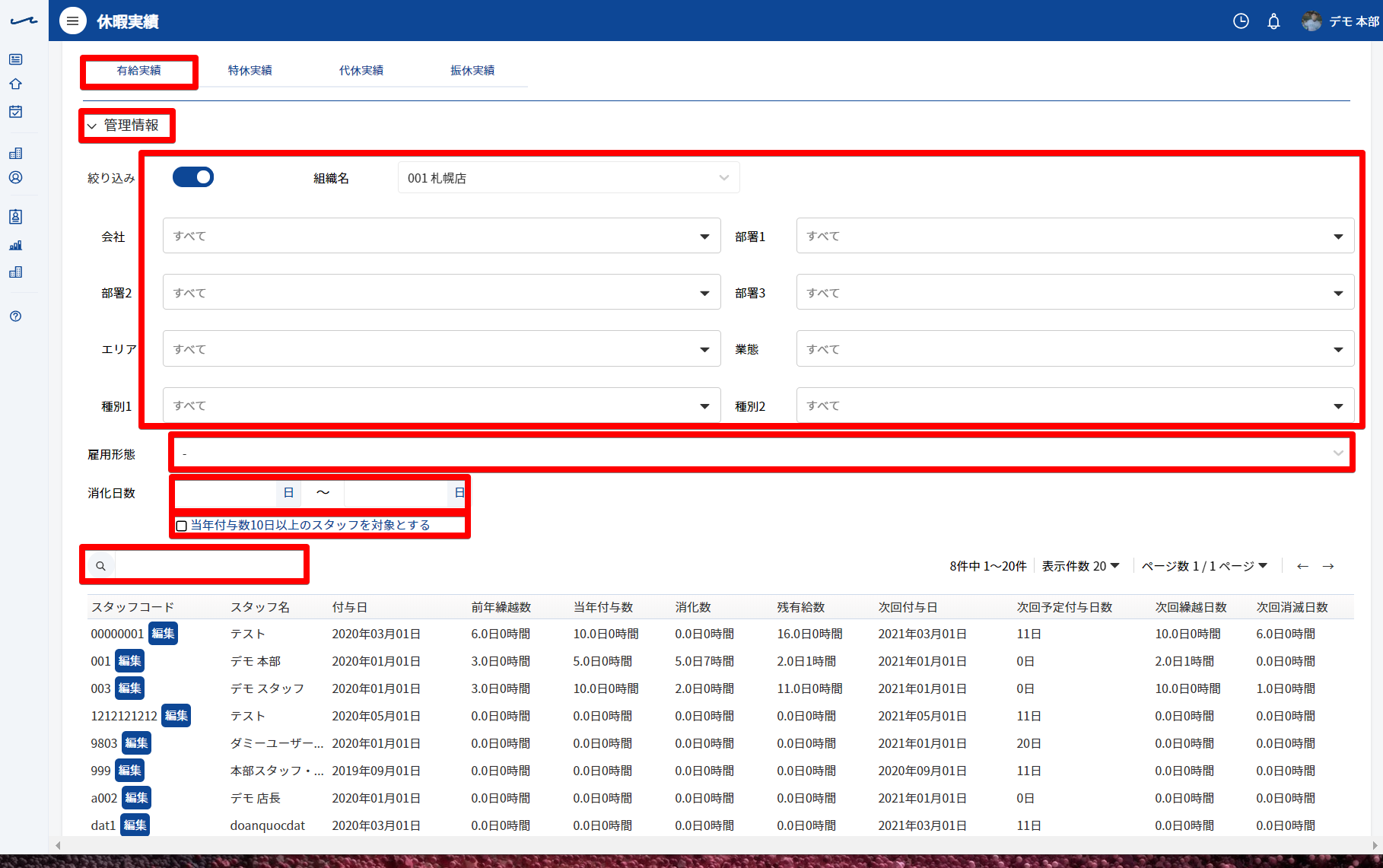The height and width of the screenshot is (868, 1383).
Task: Switch to the 特休実績 tab
Action: (250, 71)
